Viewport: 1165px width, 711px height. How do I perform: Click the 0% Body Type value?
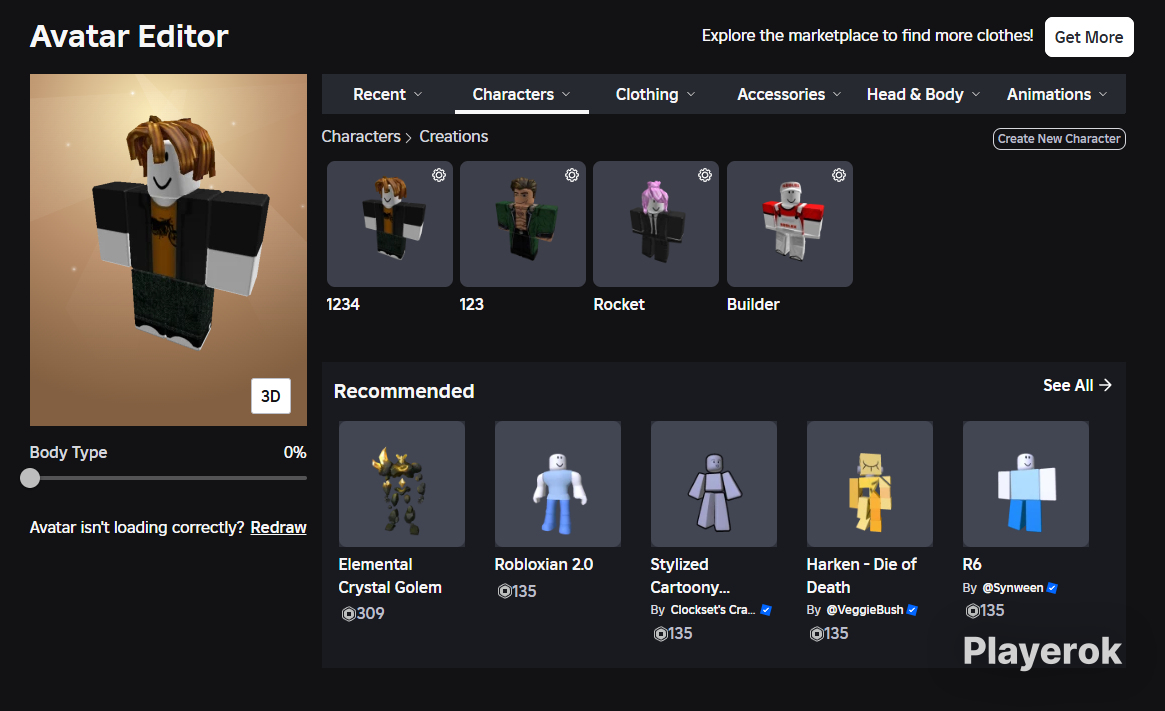[295, 452]
